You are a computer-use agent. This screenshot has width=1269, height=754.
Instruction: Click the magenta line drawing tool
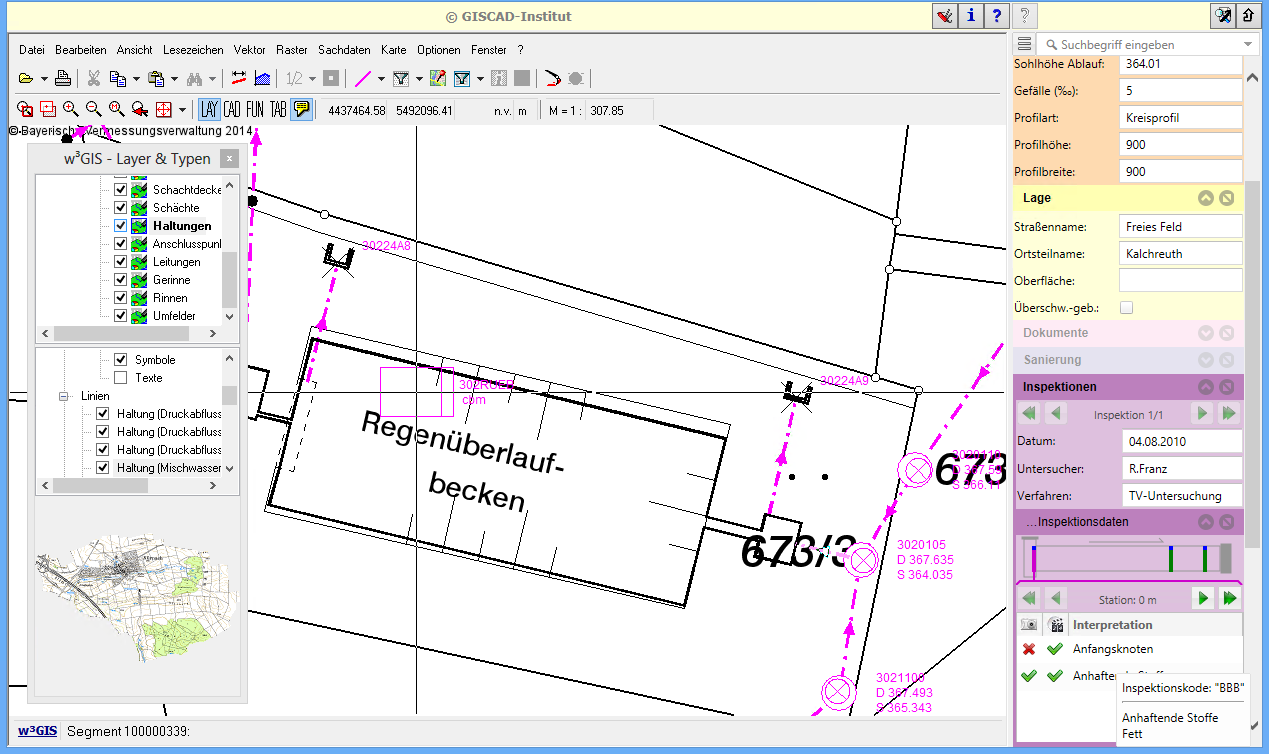[364, 78]
